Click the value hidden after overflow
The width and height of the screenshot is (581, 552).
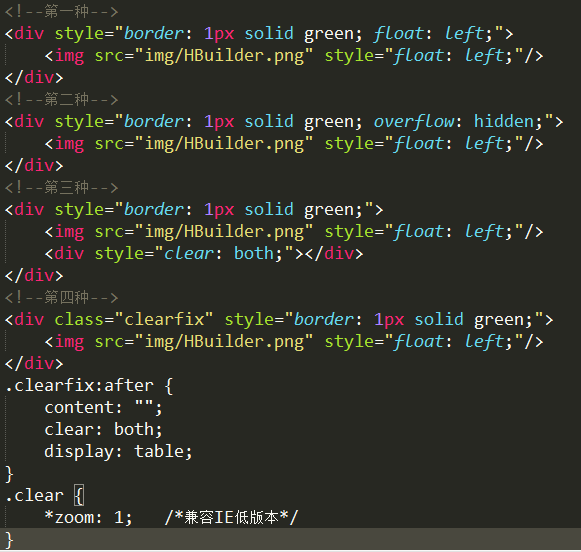click(504, 122)
